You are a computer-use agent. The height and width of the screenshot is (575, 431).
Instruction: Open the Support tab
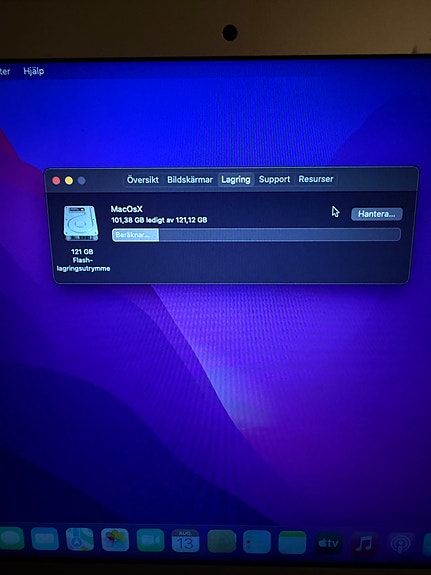274,179
